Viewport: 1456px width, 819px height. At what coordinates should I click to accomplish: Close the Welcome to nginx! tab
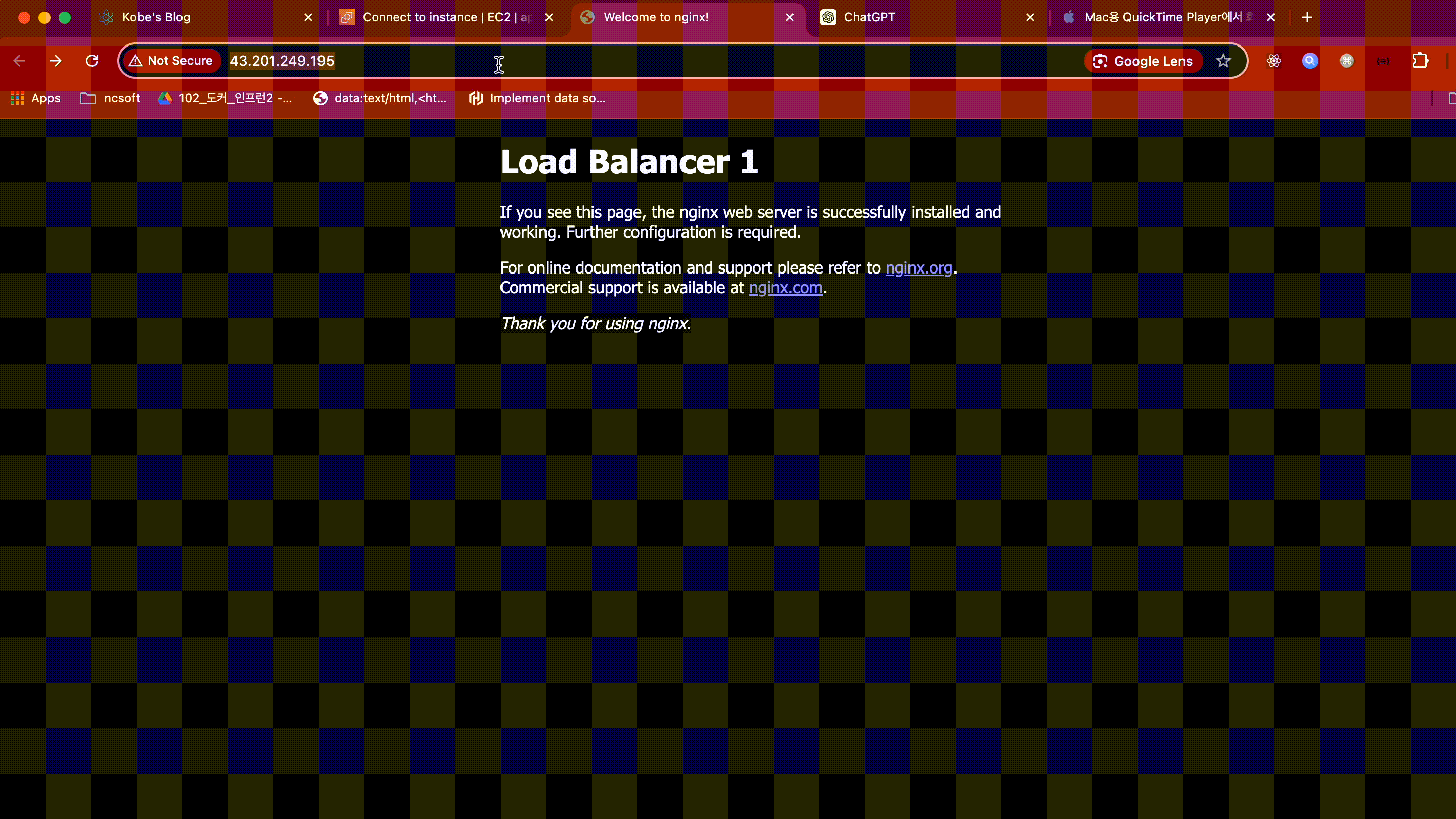[790, 18]
